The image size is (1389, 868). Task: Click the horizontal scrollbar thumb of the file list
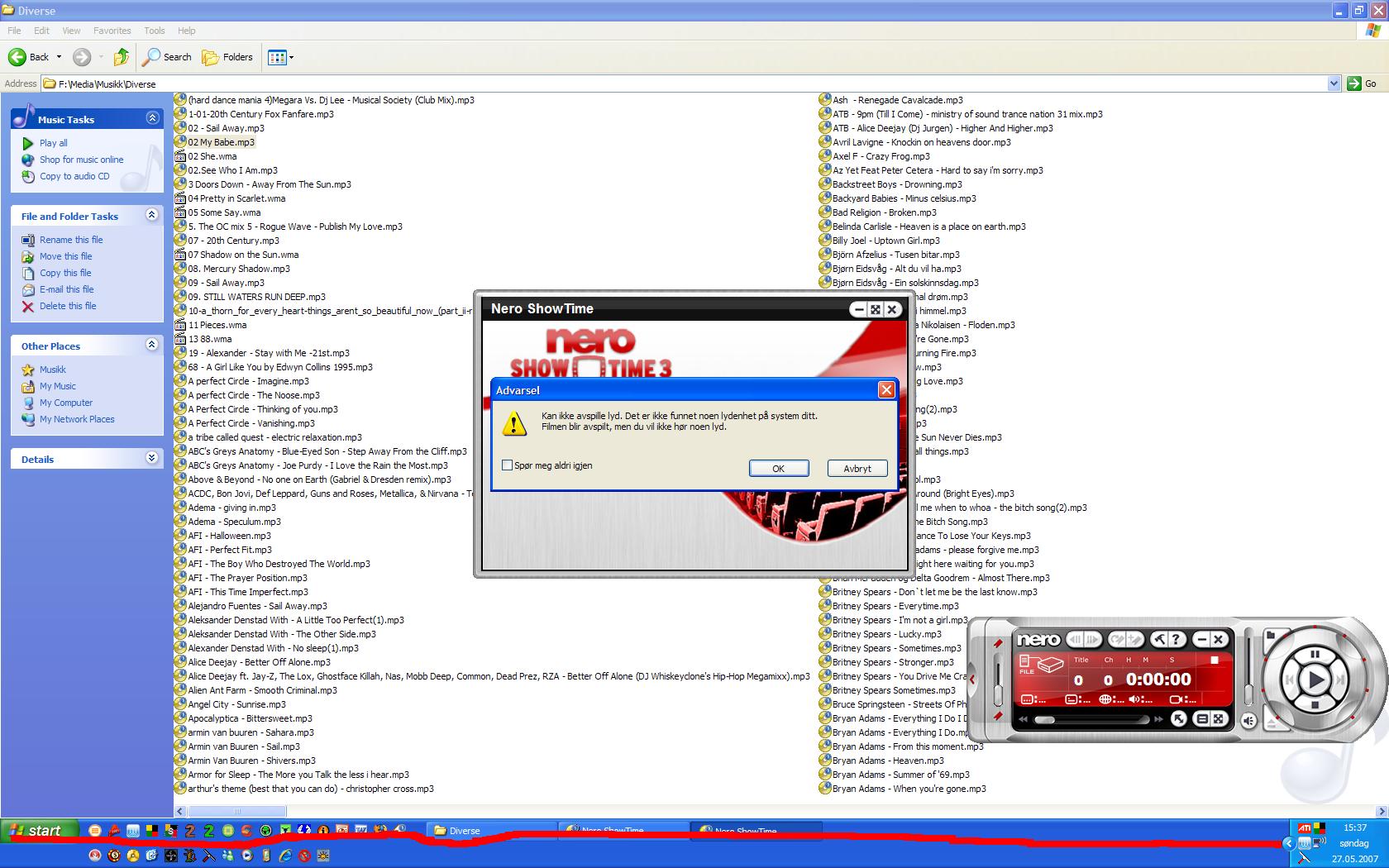click(236, 811)
